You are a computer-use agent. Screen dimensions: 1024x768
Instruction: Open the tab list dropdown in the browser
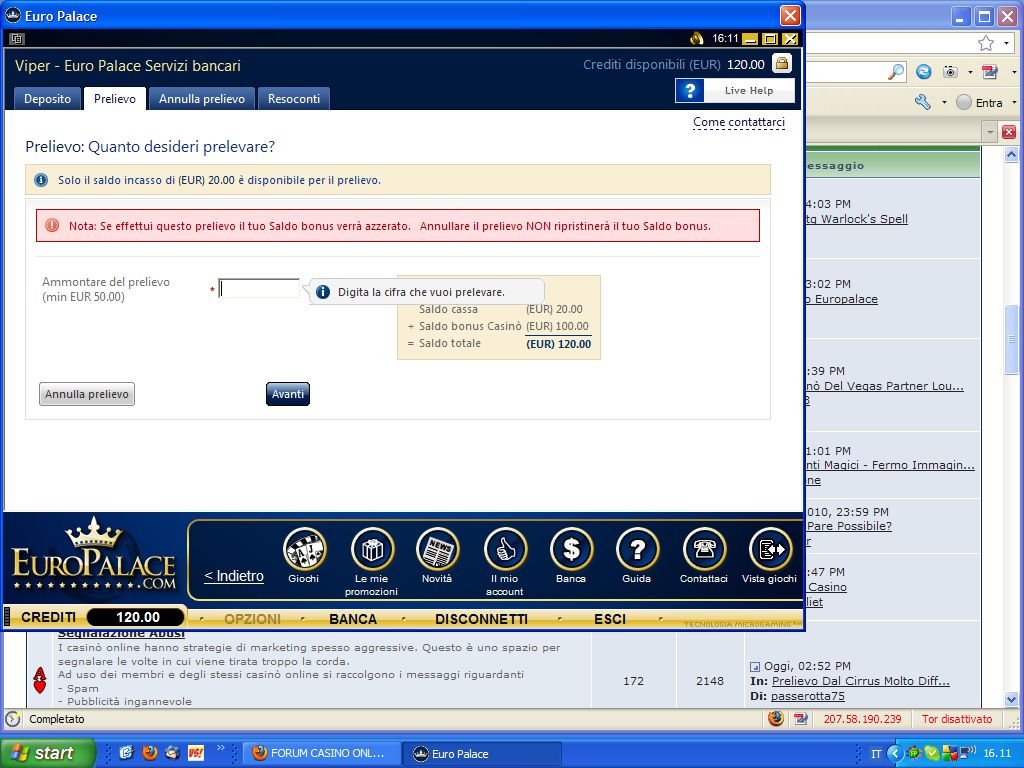[x=990, y=133]
